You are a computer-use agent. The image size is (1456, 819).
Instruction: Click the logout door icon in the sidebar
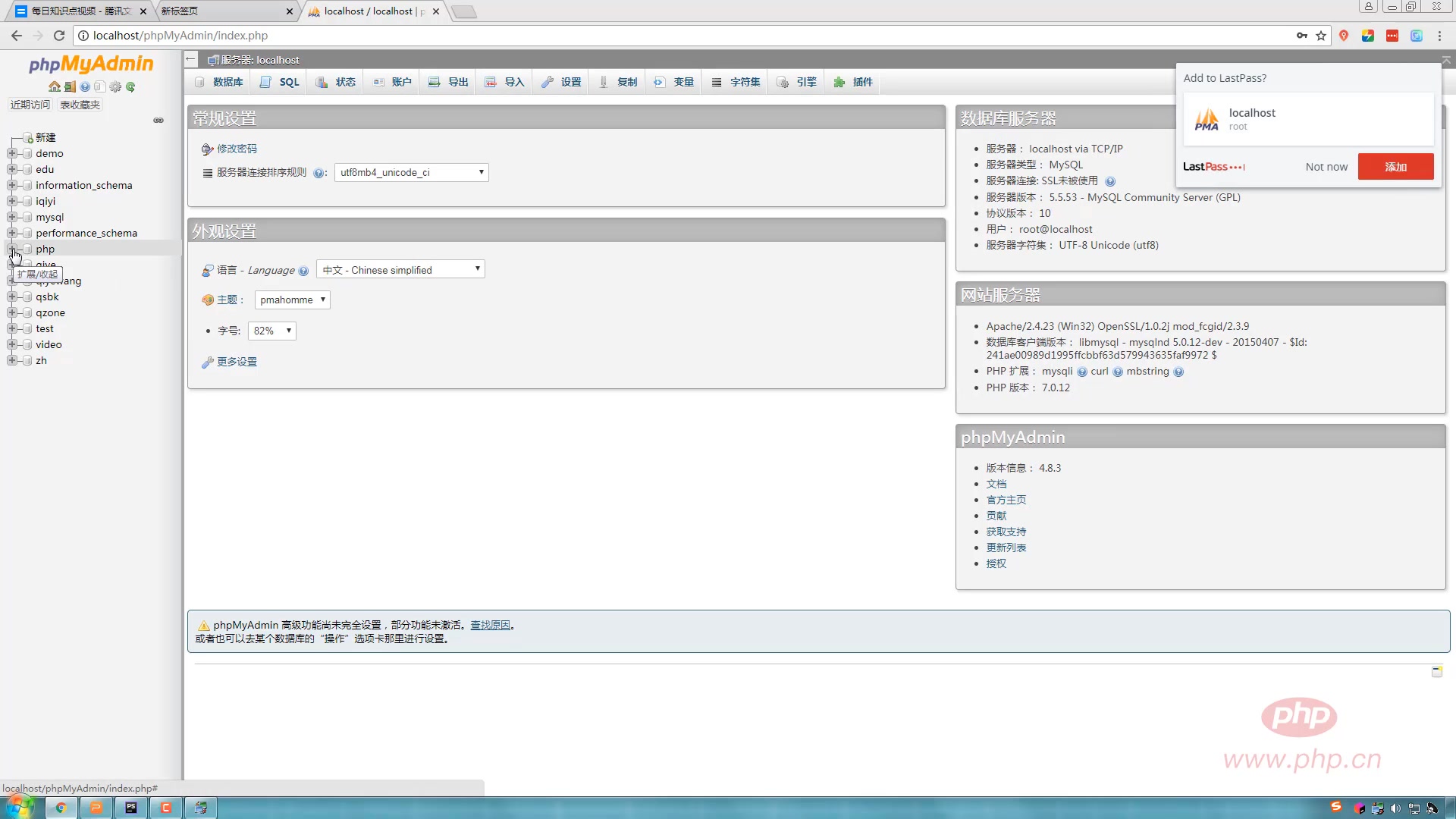click(70, 87)
